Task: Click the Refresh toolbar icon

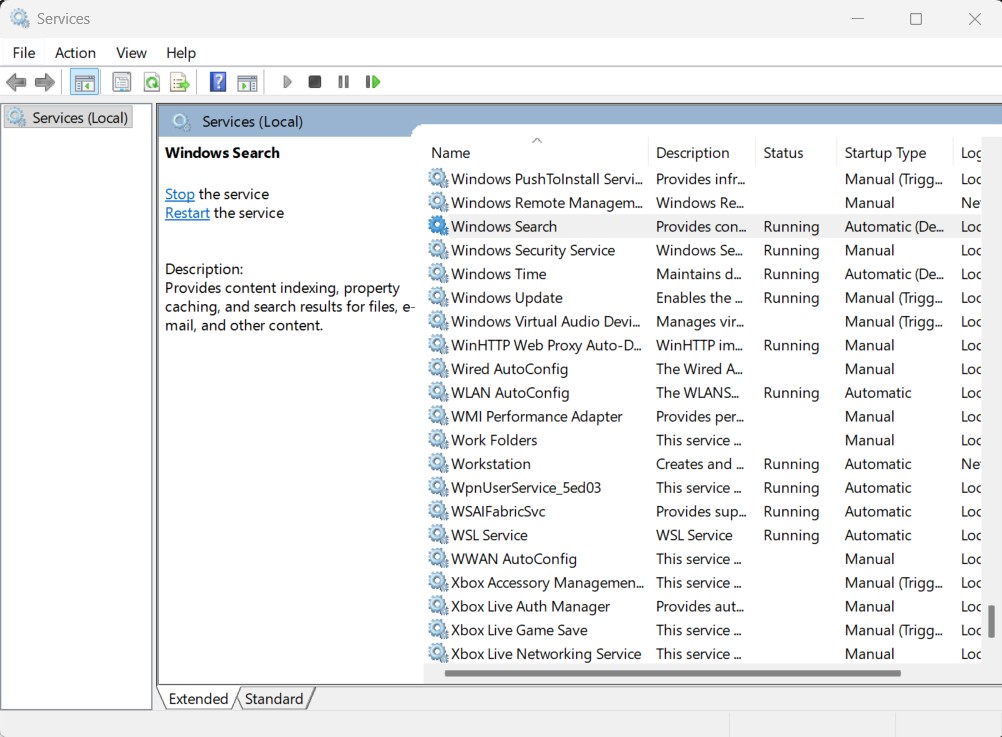Action: [x=151, y=82]
